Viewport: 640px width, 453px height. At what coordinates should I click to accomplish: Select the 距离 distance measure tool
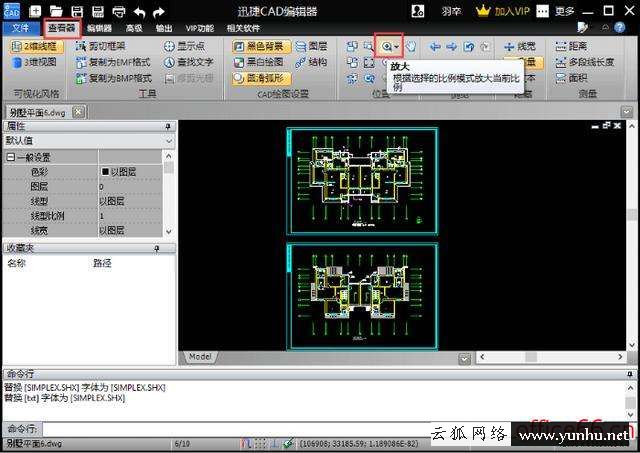click(x=571, y=46)
